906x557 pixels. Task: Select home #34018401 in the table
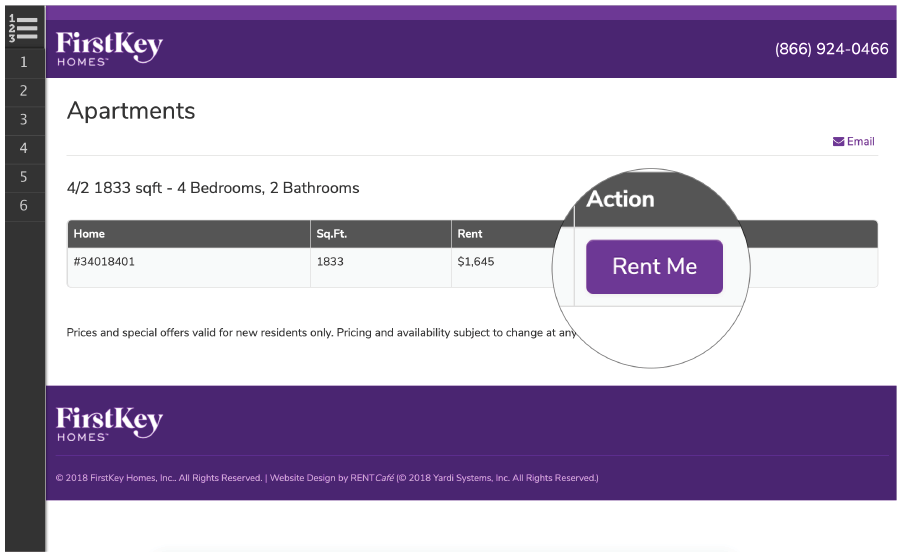(104, 262)
